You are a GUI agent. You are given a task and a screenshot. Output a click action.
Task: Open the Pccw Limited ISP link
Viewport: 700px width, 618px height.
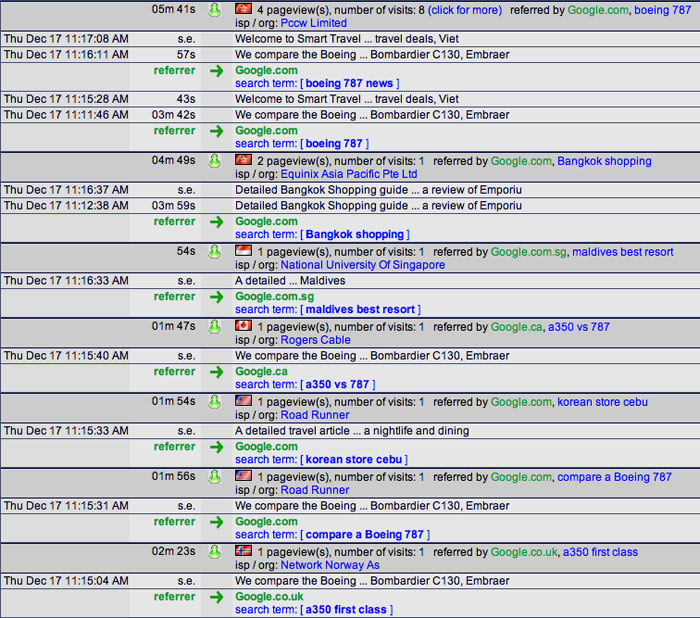[314, 23]
